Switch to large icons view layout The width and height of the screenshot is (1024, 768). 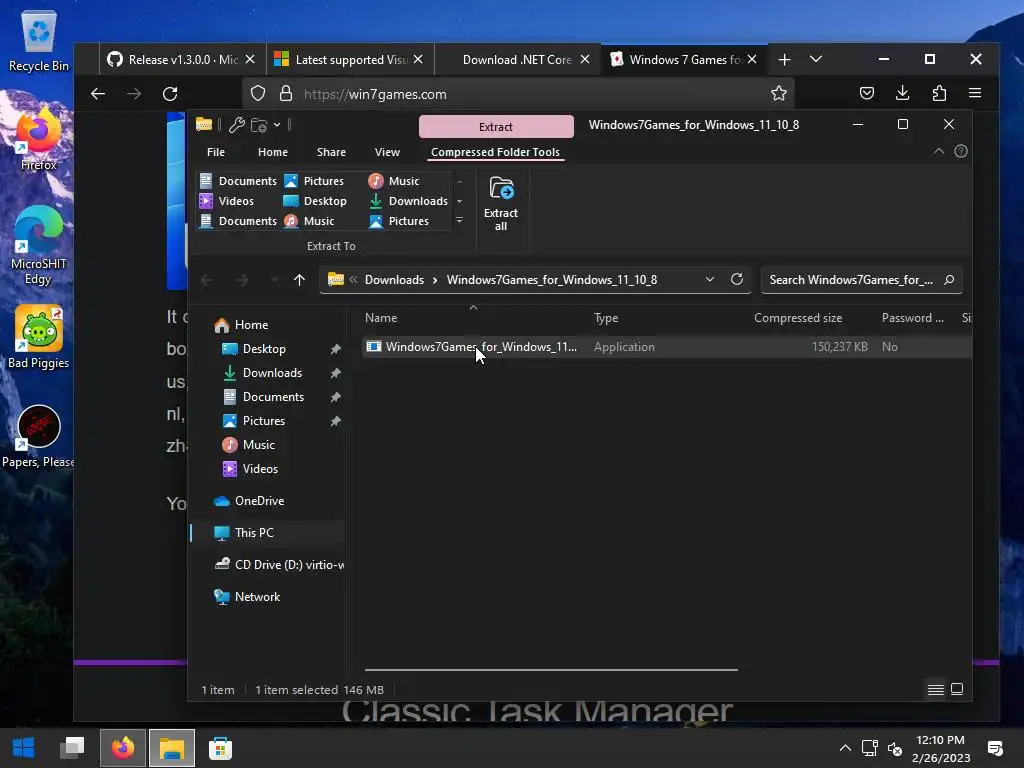(957, 690)
